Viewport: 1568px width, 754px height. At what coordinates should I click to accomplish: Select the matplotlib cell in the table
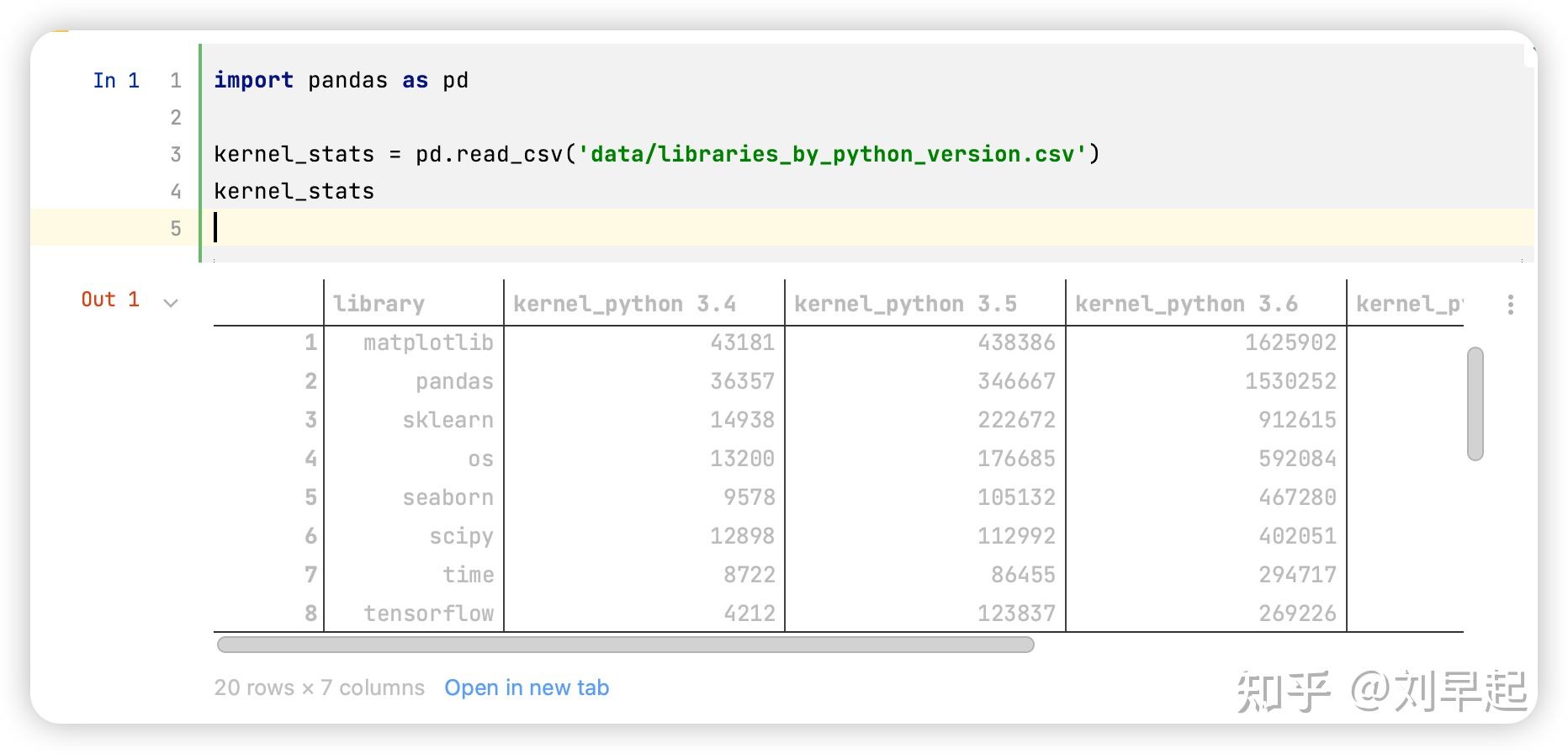coord(428,342)
